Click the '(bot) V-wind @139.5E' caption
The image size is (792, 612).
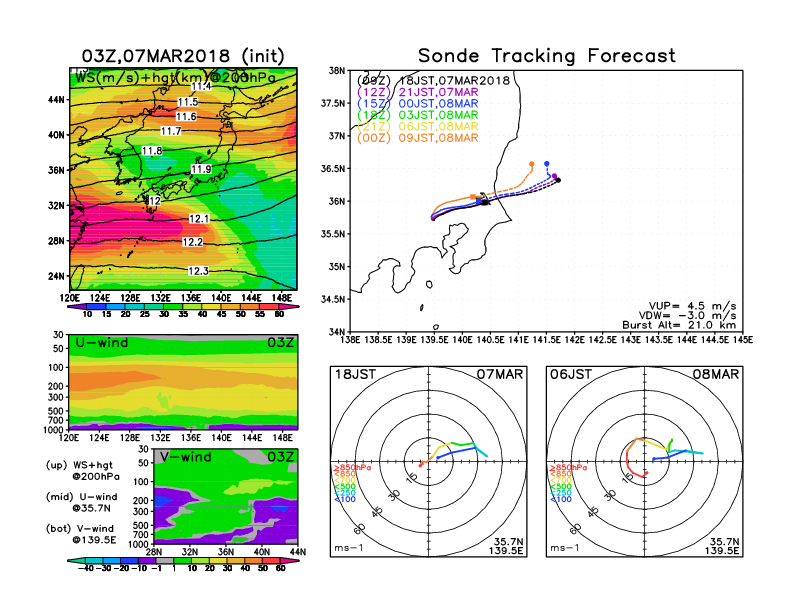pos(80,534)
